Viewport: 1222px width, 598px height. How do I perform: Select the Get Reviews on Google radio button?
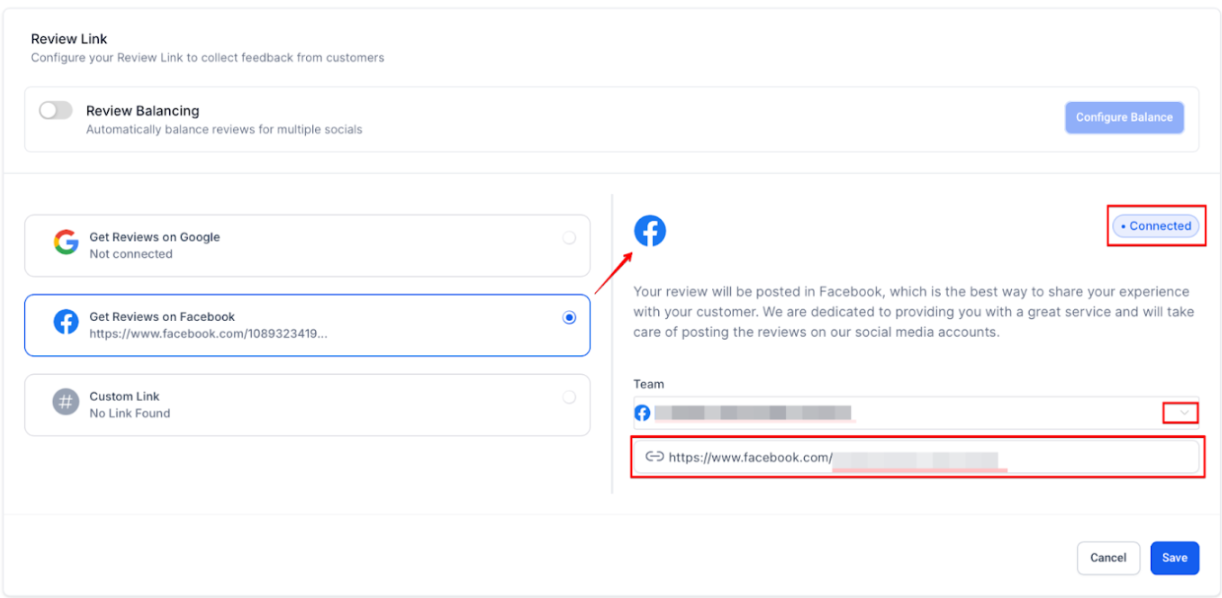coord(569,238)
